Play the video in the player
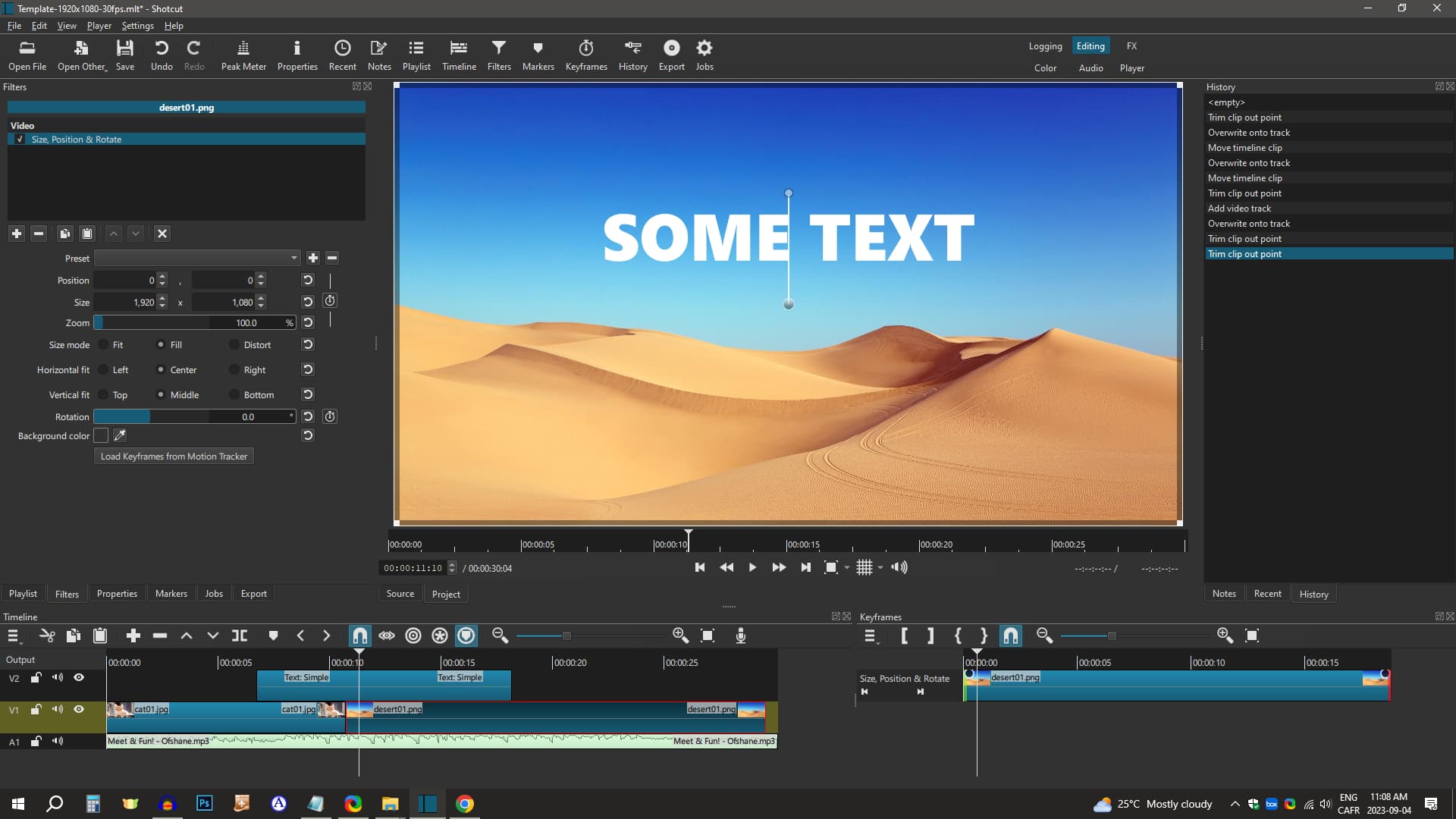1456x819 pixels. pyautogui.click(x=752, y=567)
